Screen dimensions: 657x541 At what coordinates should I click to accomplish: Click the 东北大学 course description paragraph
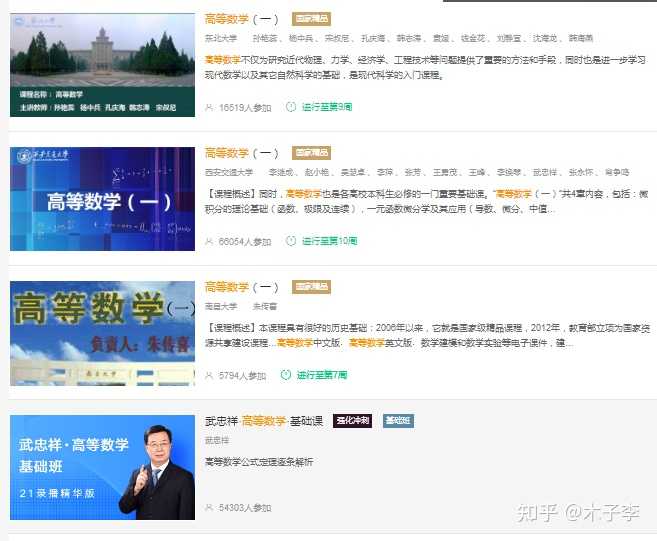[425, 67]
